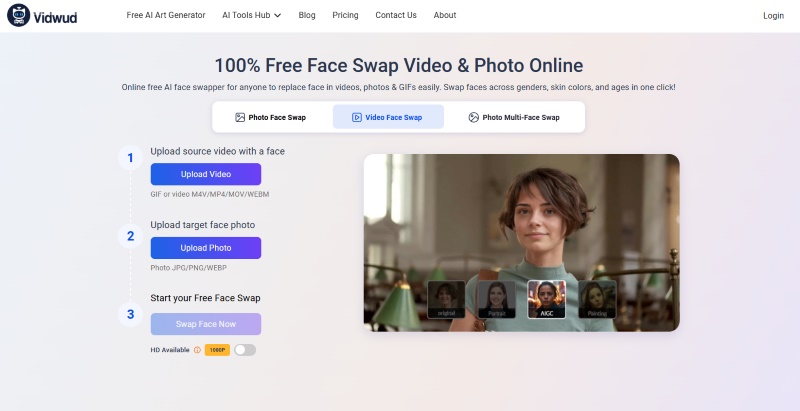Click 'Start your Free Face Swap' text
Screen dimensions: 800x411
click(x=205, y=298)
